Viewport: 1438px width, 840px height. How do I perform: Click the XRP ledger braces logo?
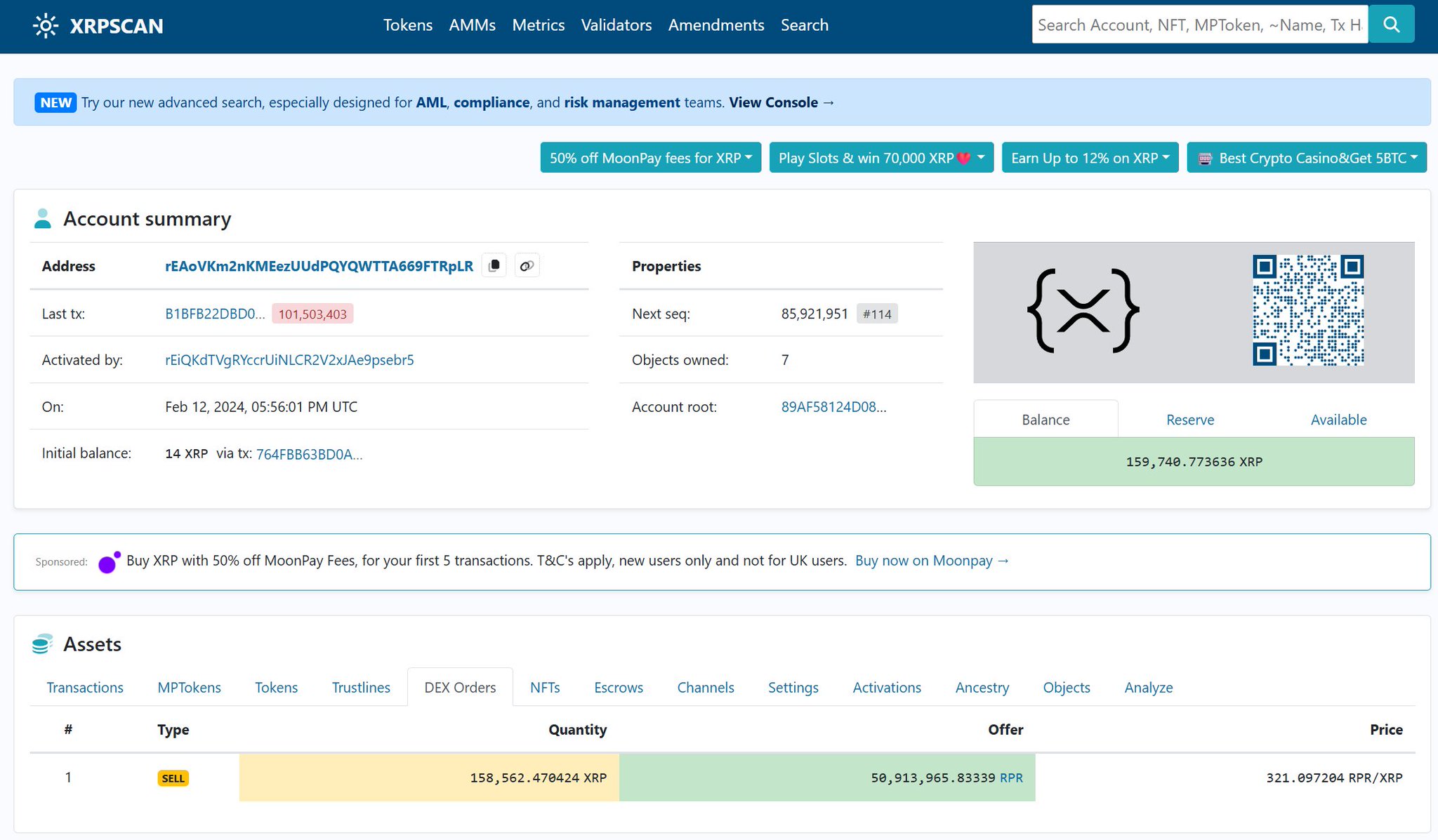(x=1083, y=310)
